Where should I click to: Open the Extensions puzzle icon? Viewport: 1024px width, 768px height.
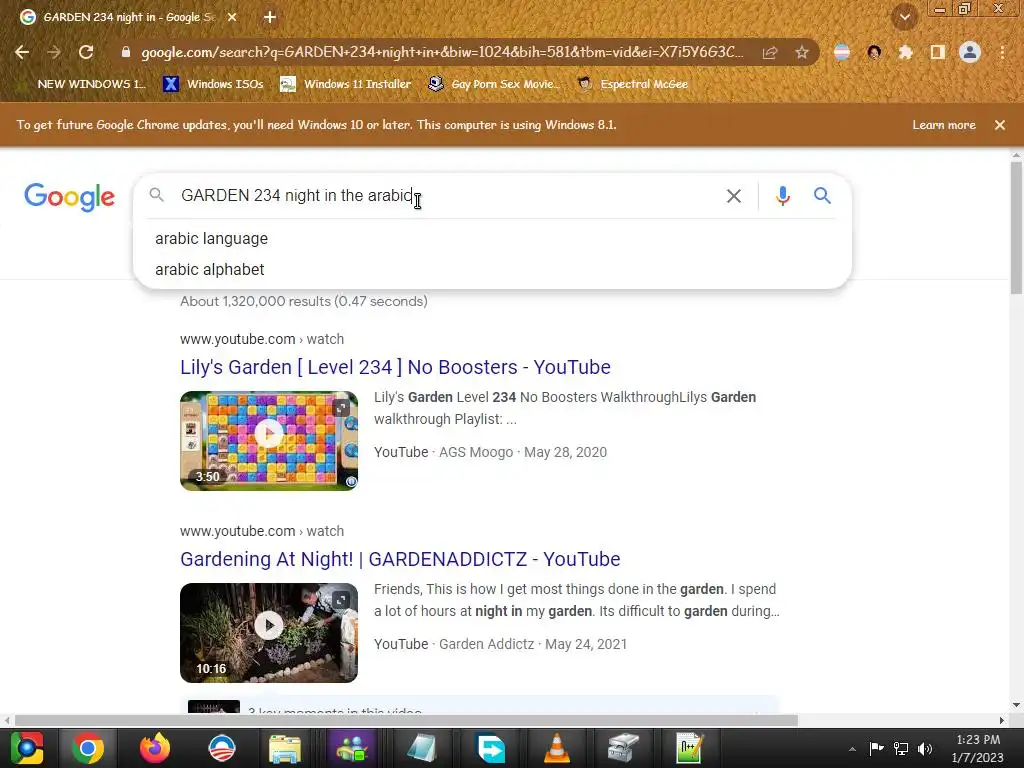[906, 52]
